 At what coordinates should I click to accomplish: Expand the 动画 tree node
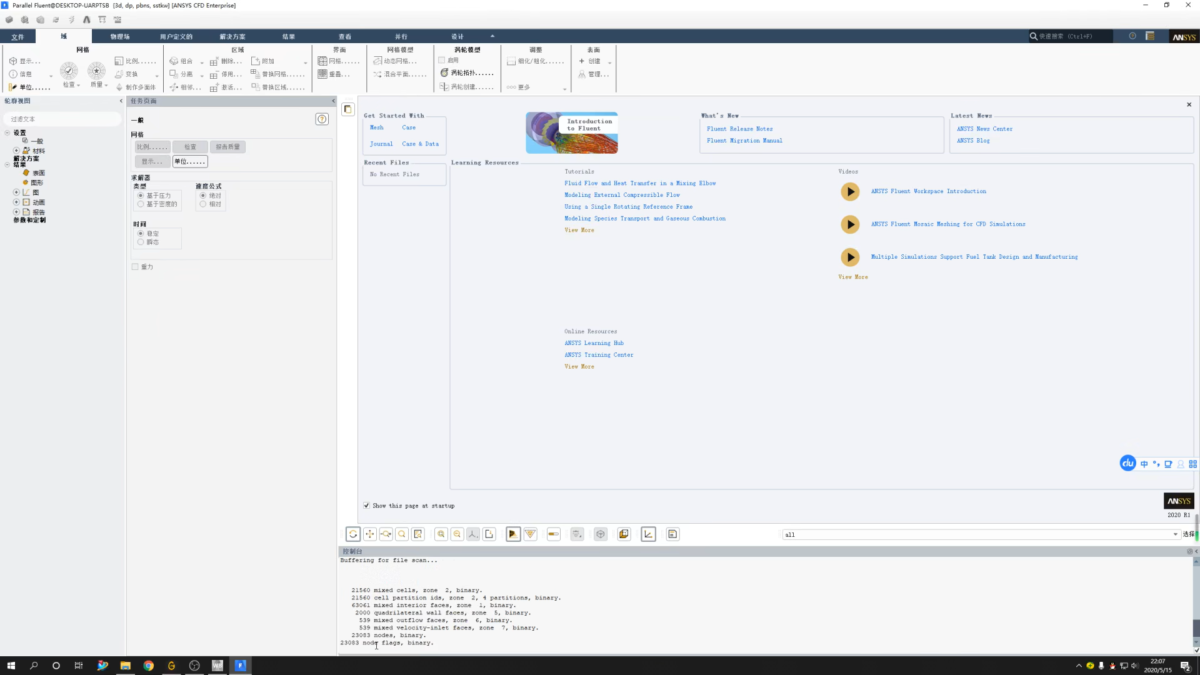[16, 202]
